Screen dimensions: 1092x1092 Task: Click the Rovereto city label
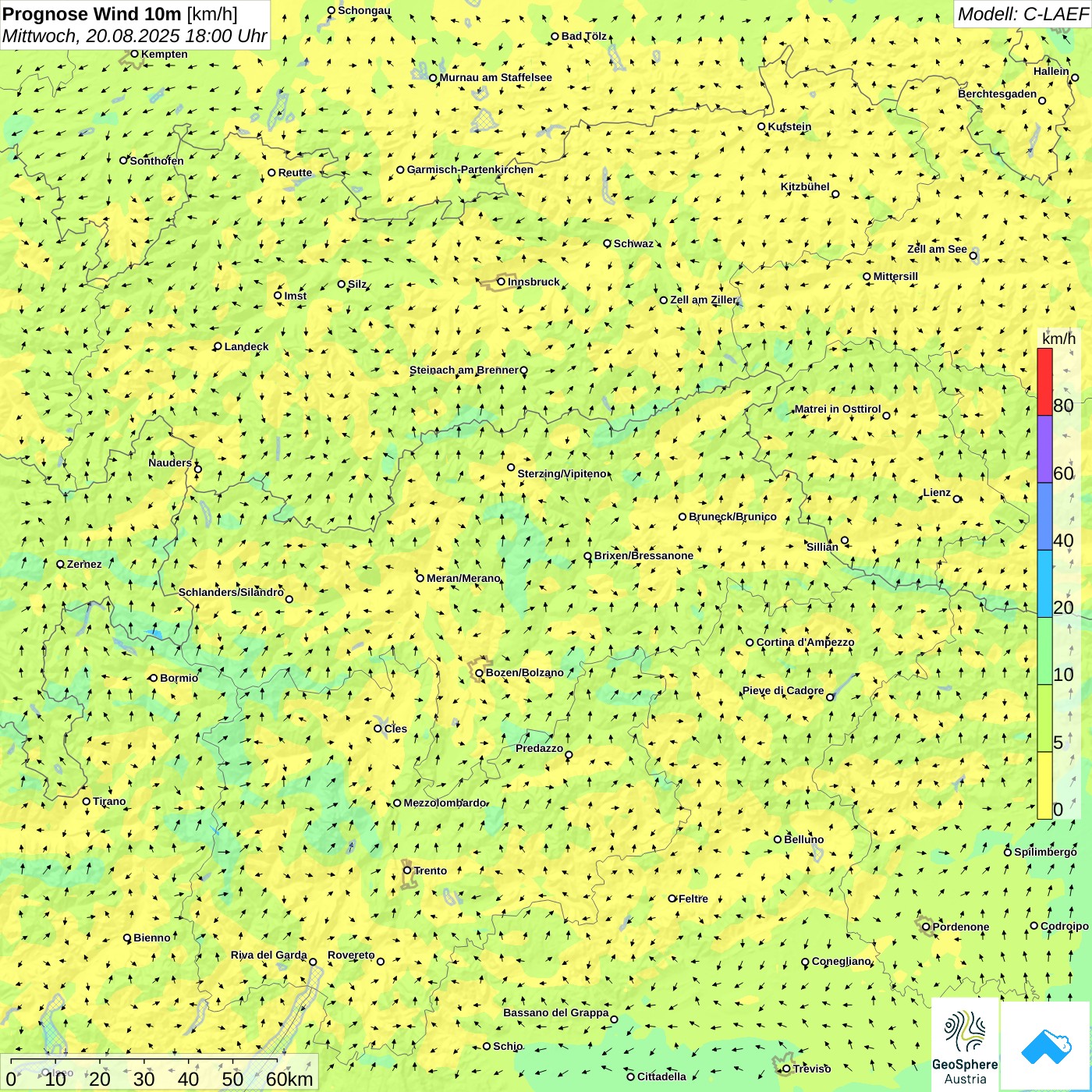[x=351, y=955]
